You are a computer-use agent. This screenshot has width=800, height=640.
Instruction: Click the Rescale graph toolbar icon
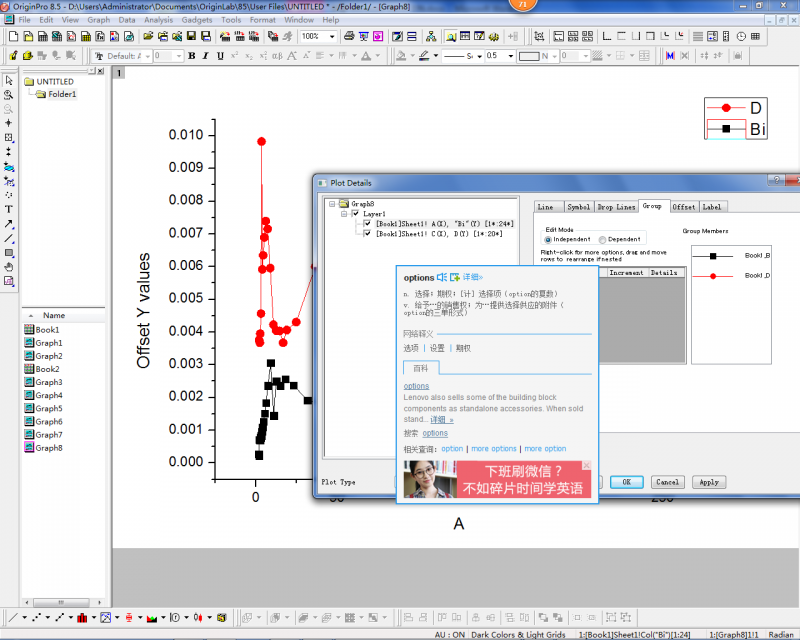click(x=539, y=36)
